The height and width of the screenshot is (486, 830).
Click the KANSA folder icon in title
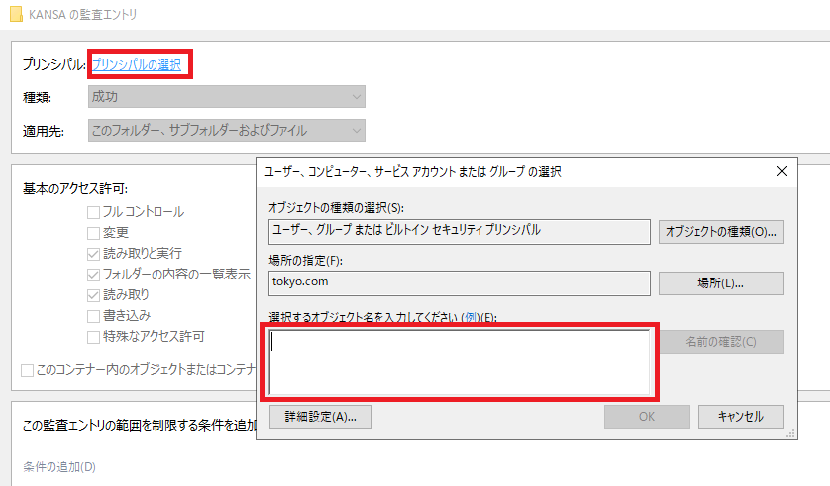16,14
